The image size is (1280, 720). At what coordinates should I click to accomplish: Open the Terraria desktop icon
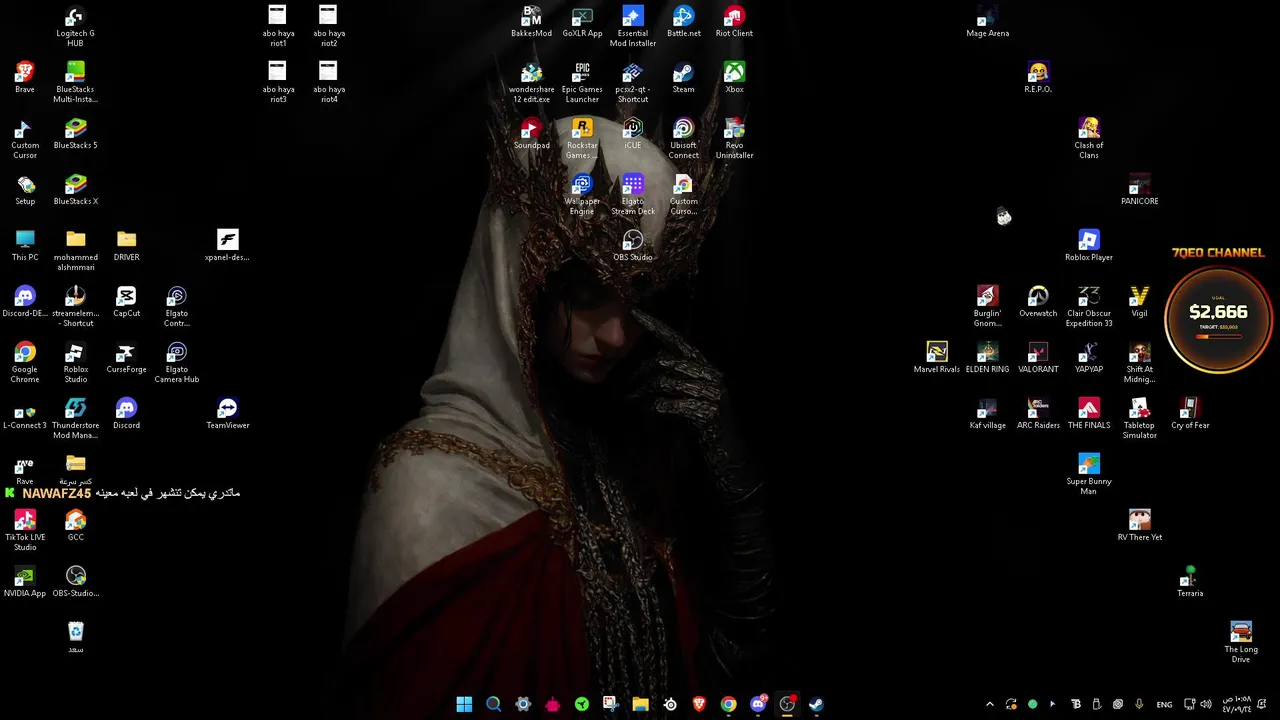1190,582
